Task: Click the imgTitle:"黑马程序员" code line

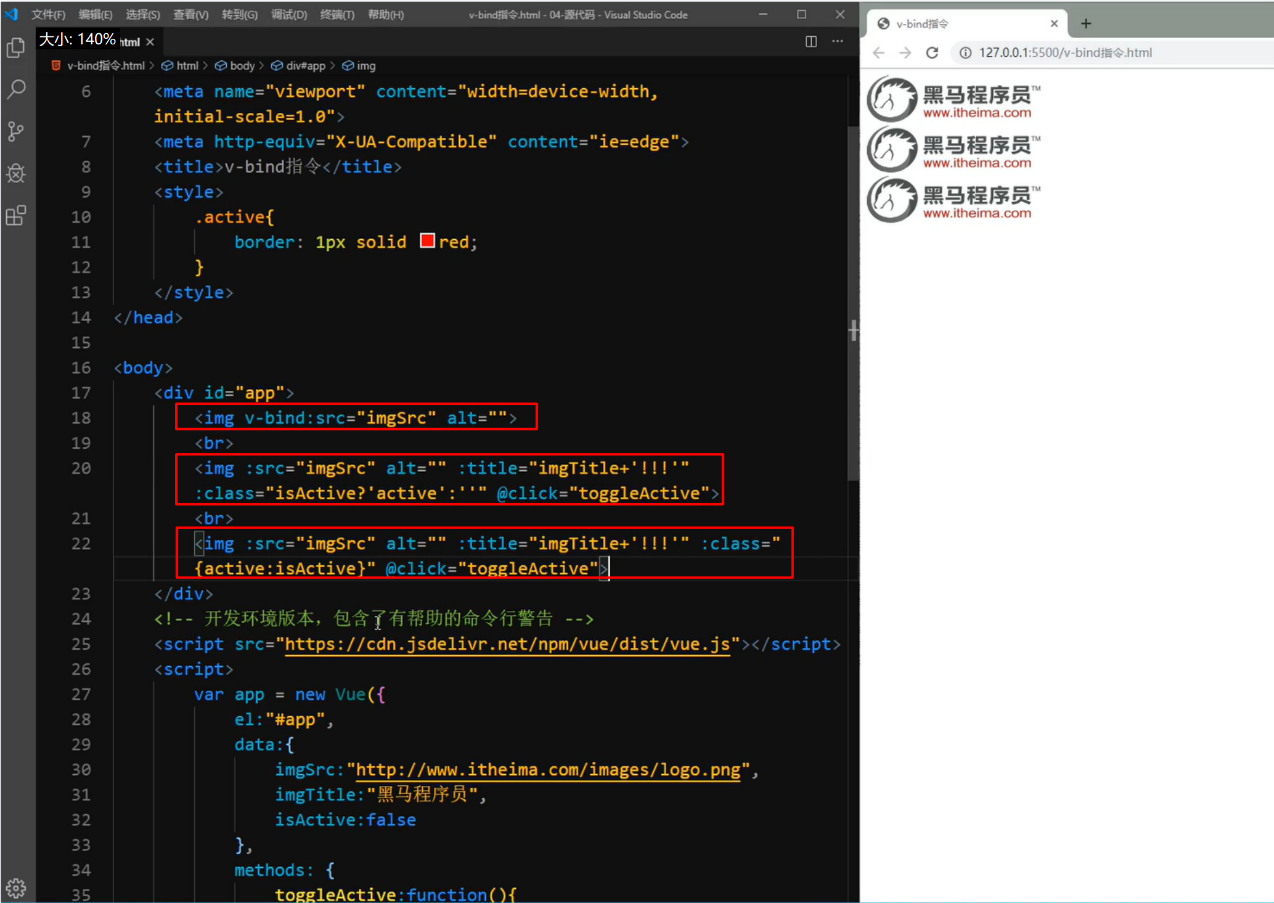Action: click(380, 795)
